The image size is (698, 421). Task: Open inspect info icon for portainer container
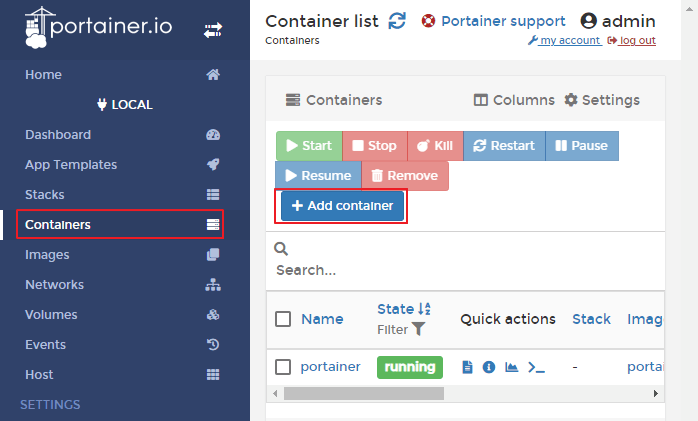489,367
